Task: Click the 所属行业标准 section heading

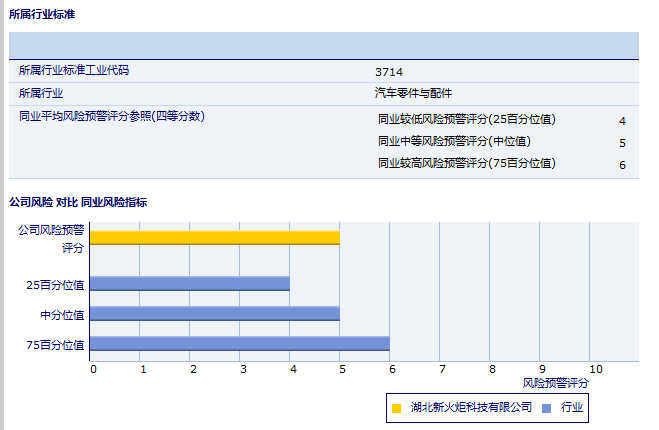Action: (x=41, y=14)
